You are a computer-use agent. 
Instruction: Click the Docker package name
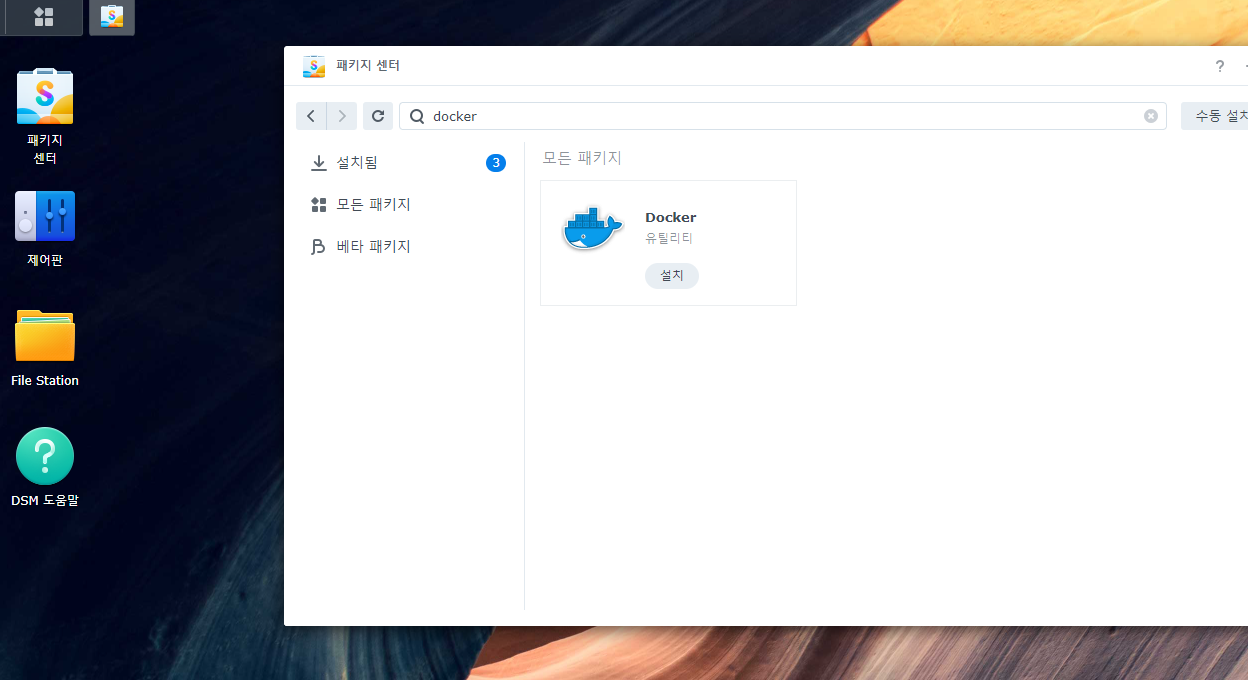[x=671, y=218]
